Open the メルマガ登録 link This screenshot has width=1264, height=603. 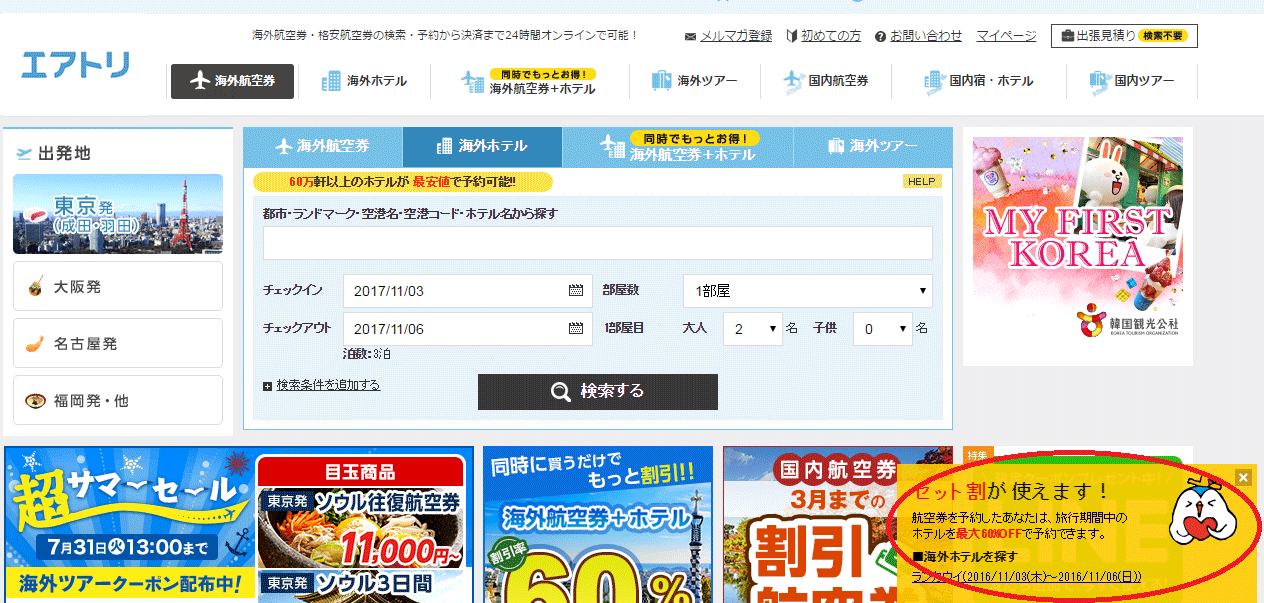click(x=735, y=36)
